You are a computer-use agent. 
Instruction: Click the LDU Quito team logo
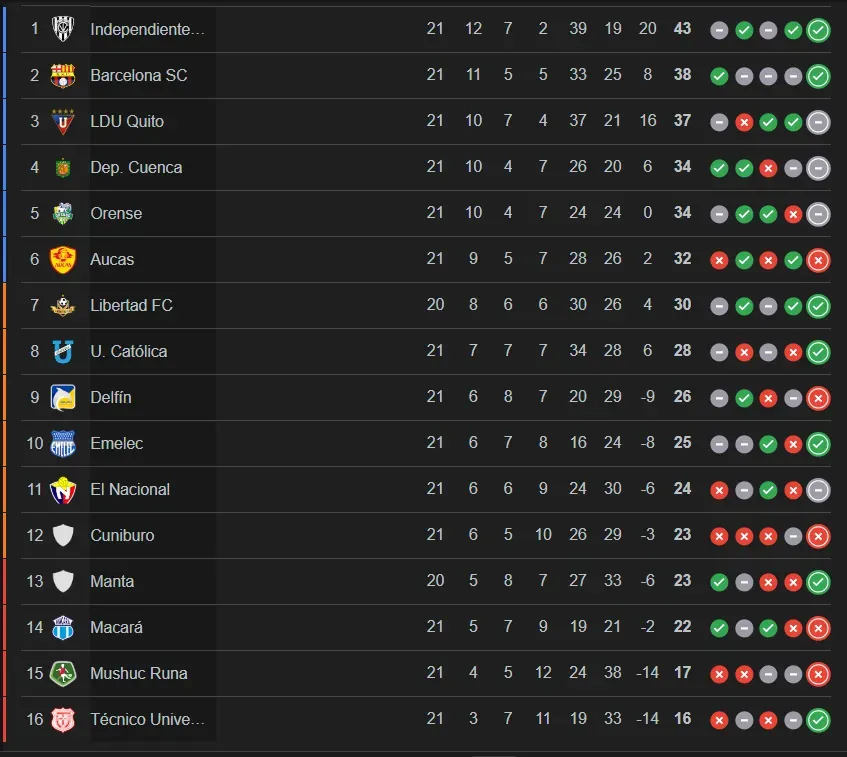coord(63,121)
